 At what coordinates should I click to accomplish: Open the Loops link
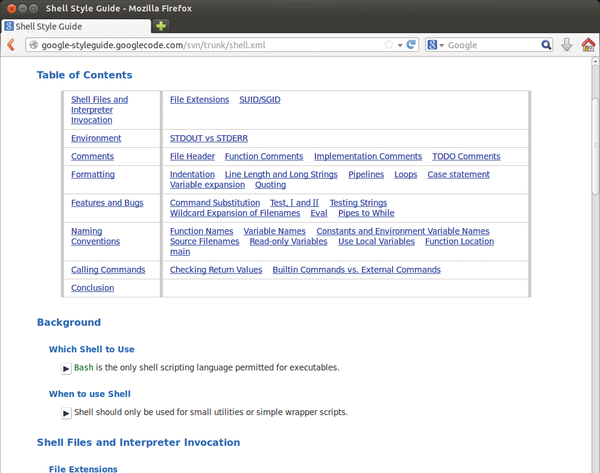406,174
